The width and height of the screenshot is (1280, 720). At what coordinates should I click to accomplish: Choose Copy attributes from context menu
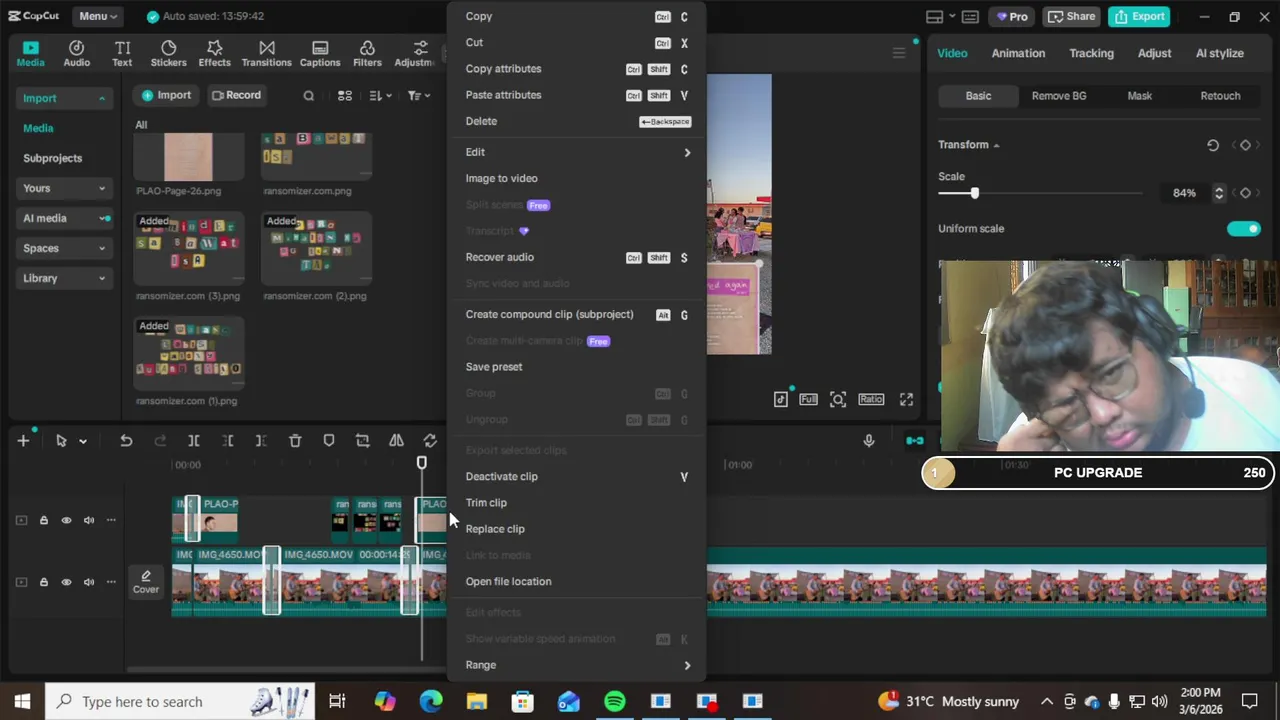[578, 69]
